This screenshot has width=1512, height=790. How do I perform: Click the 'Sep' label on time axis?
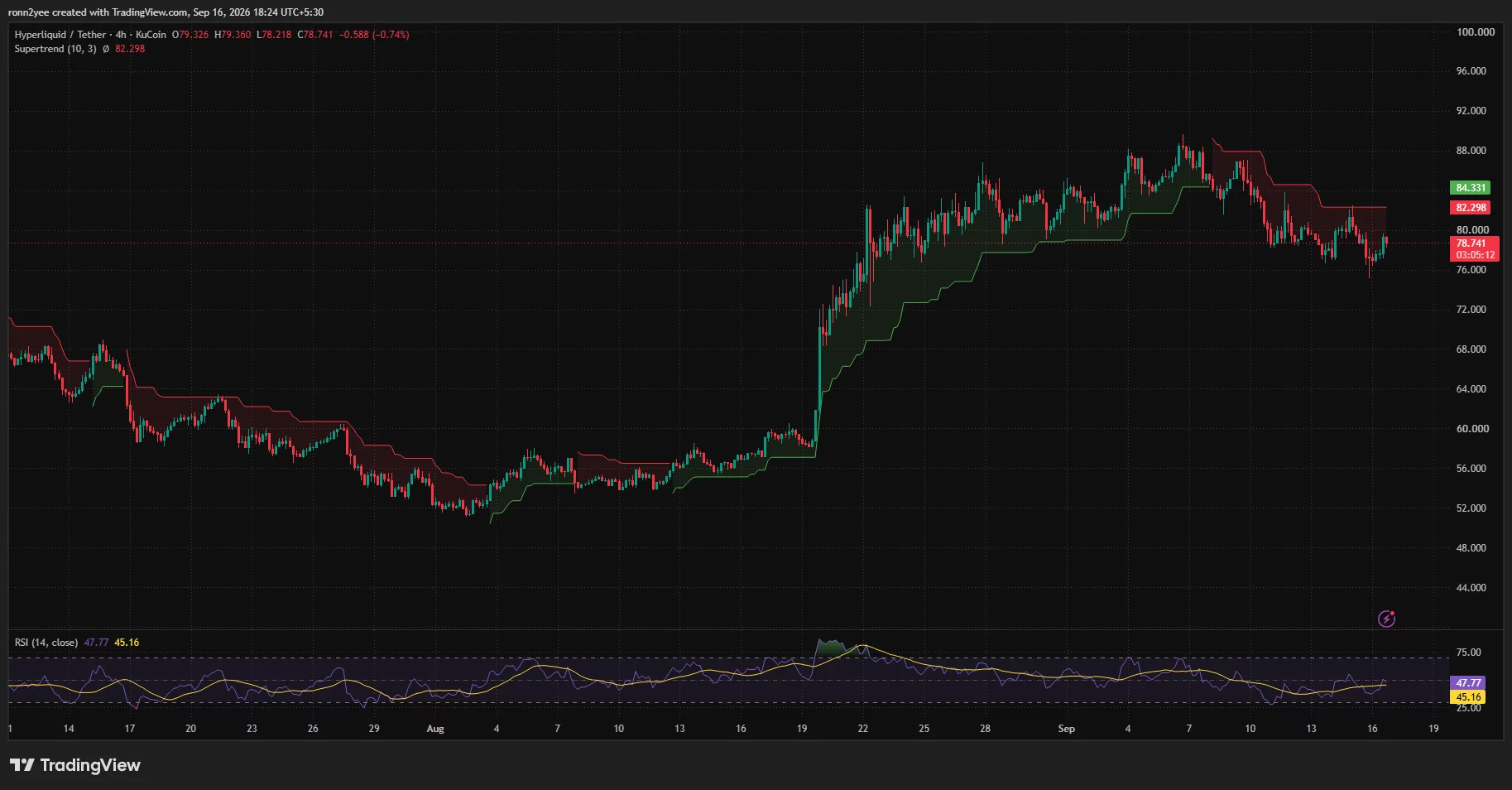(1067, 729)
